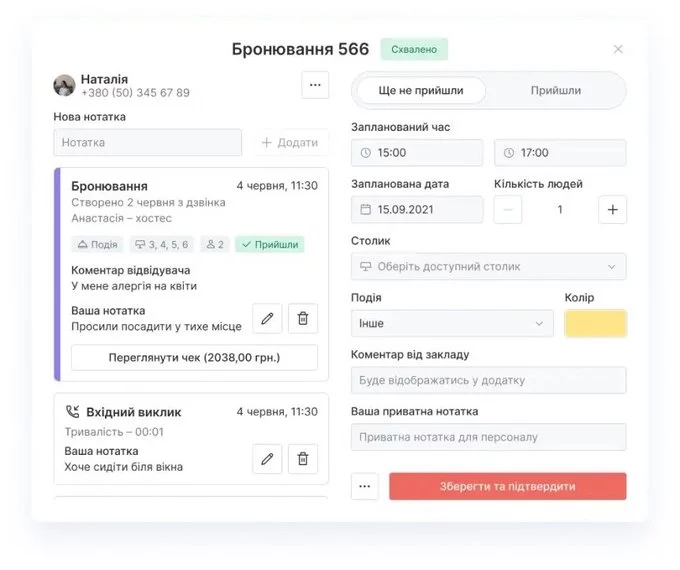
Task: Increase the number of people with plus
Action: pyautogui.click(x=612, y=209)
